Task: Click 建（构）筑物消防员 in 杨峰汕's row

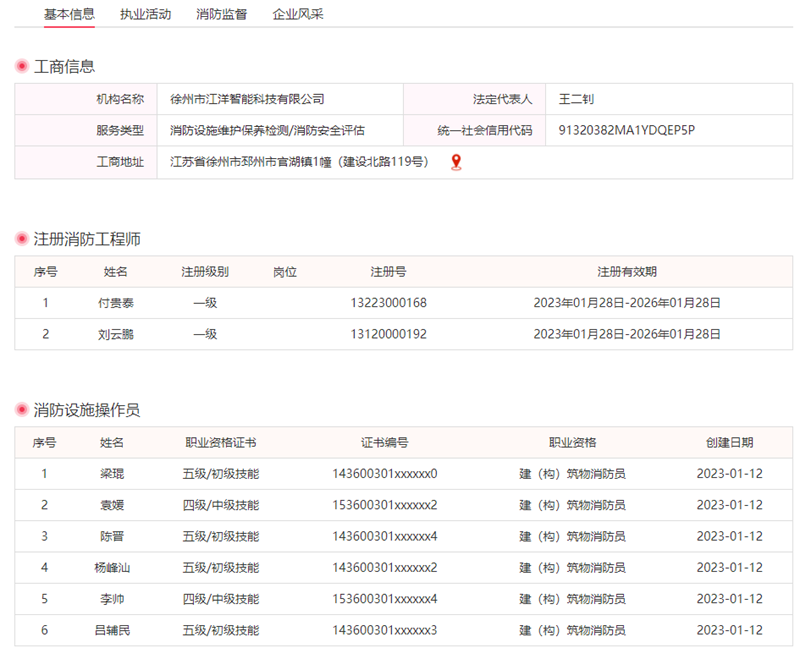Action: (x=572, y=568)
